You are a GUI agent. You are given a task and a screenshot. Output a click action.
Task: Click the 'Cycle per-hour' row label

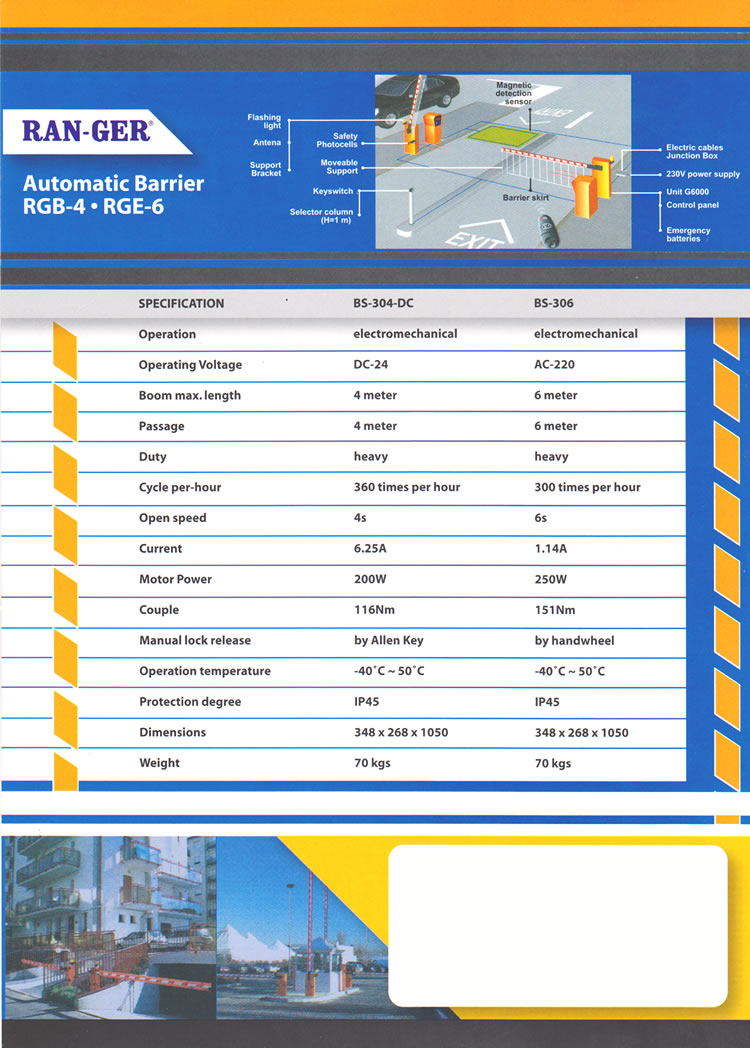pyautogui.click(x=180, y=487)
